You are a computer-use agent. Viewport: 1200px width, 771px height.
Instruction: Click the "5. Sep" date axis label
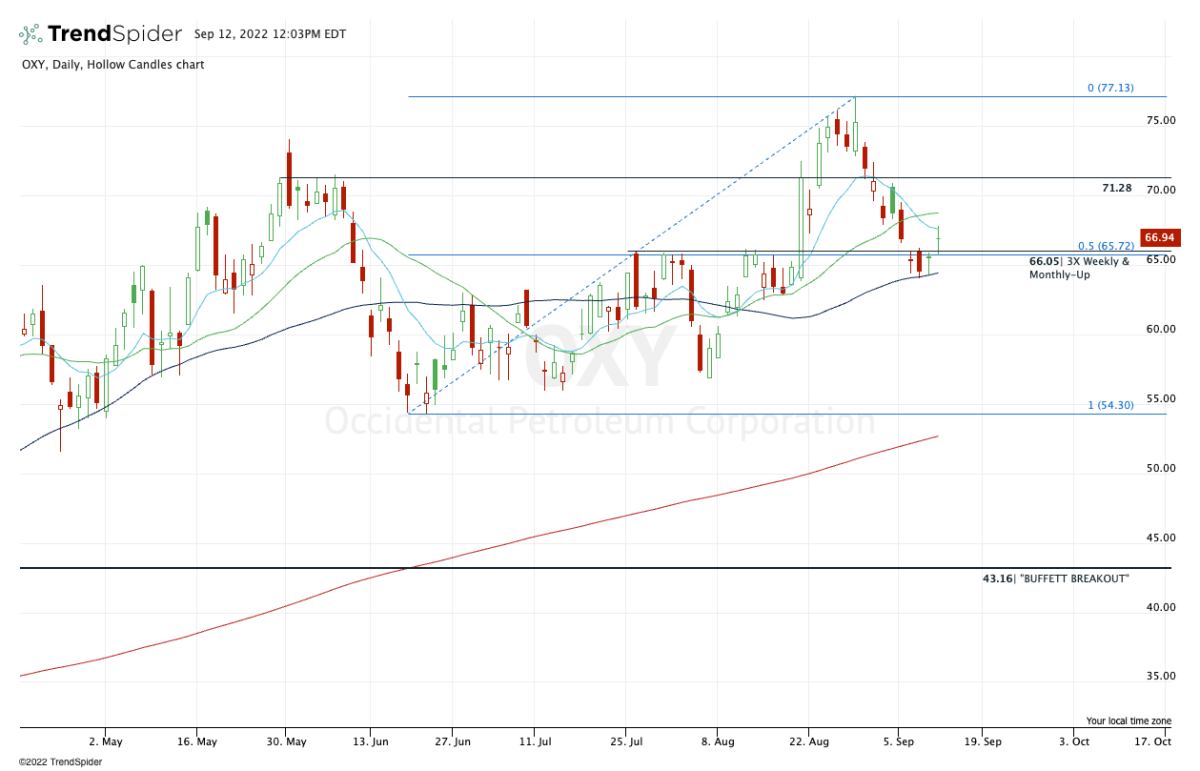click(x=898, y=742)
